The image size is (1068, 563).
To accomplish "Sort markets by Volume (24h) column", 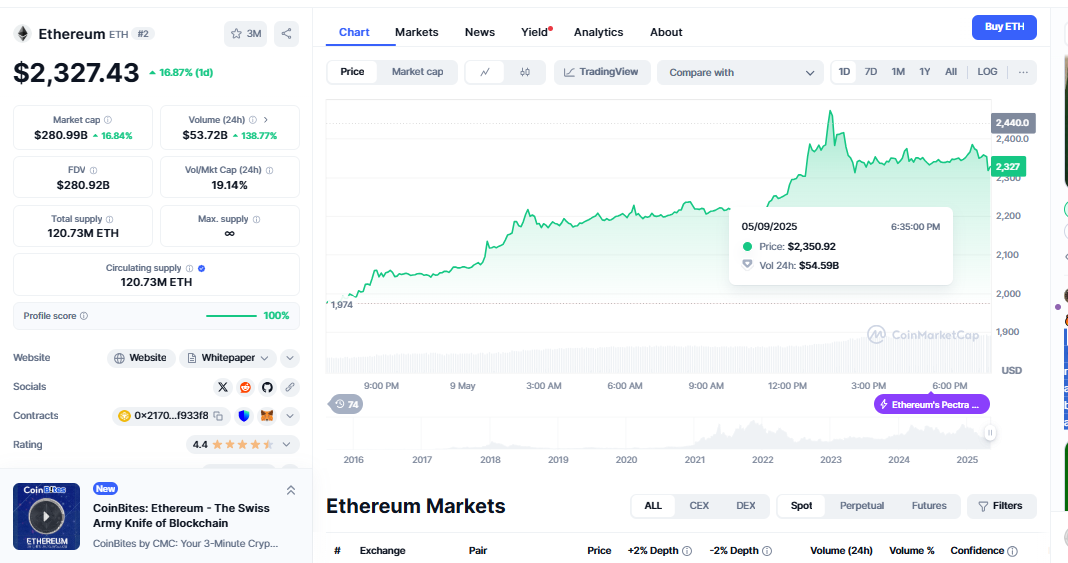I will [x=841, y=551].
